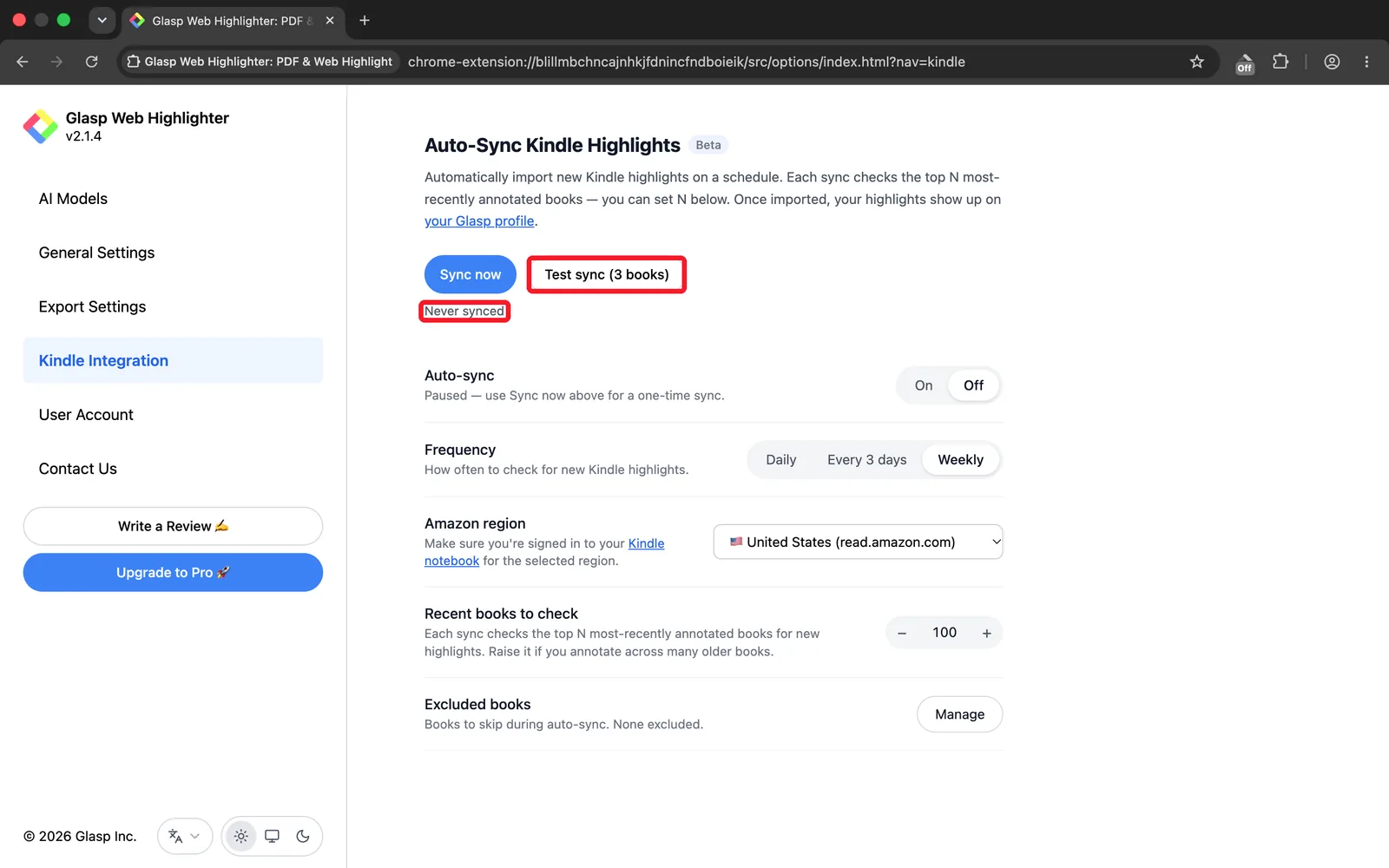This screenshot has width=1389, height=868.
Task: Select system theme monitor icon
Action: tap(272, 836)
